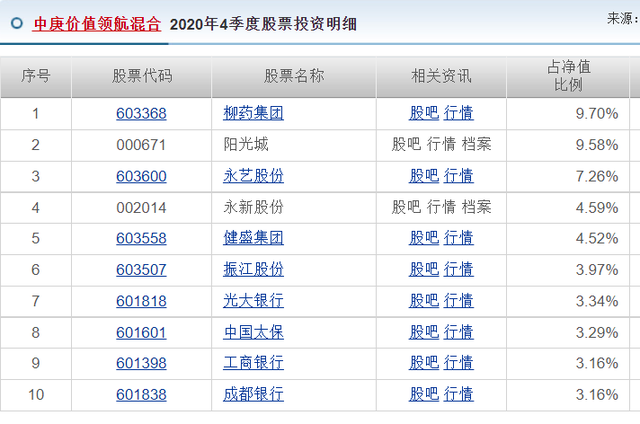Select row number 10 cell
Image resolution: width=640 pixels, height=424 pixels.
tap(36, 395)
